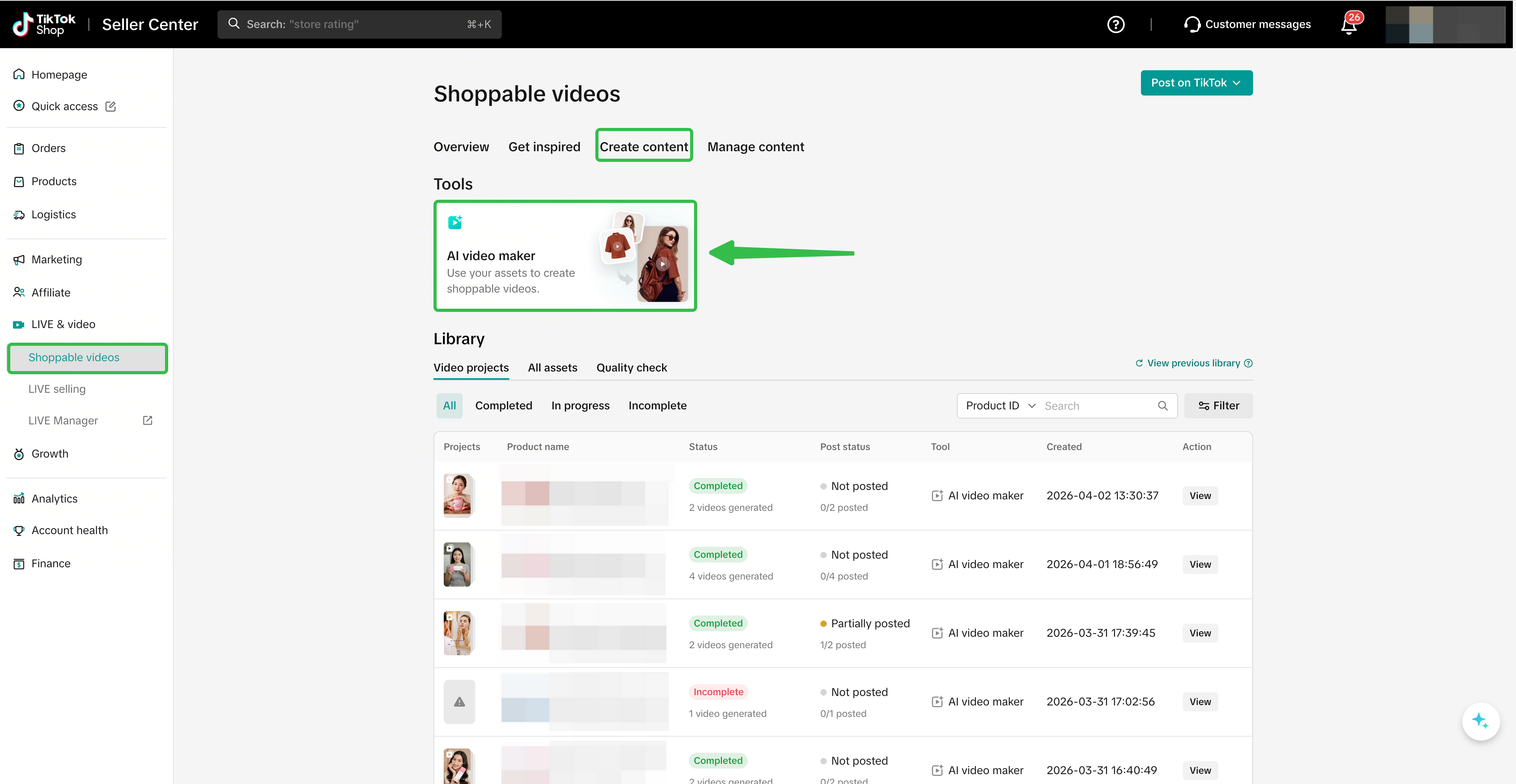Click the library search magnifier icon
Screen dimensions: 1516x784
coord(1162,405)
